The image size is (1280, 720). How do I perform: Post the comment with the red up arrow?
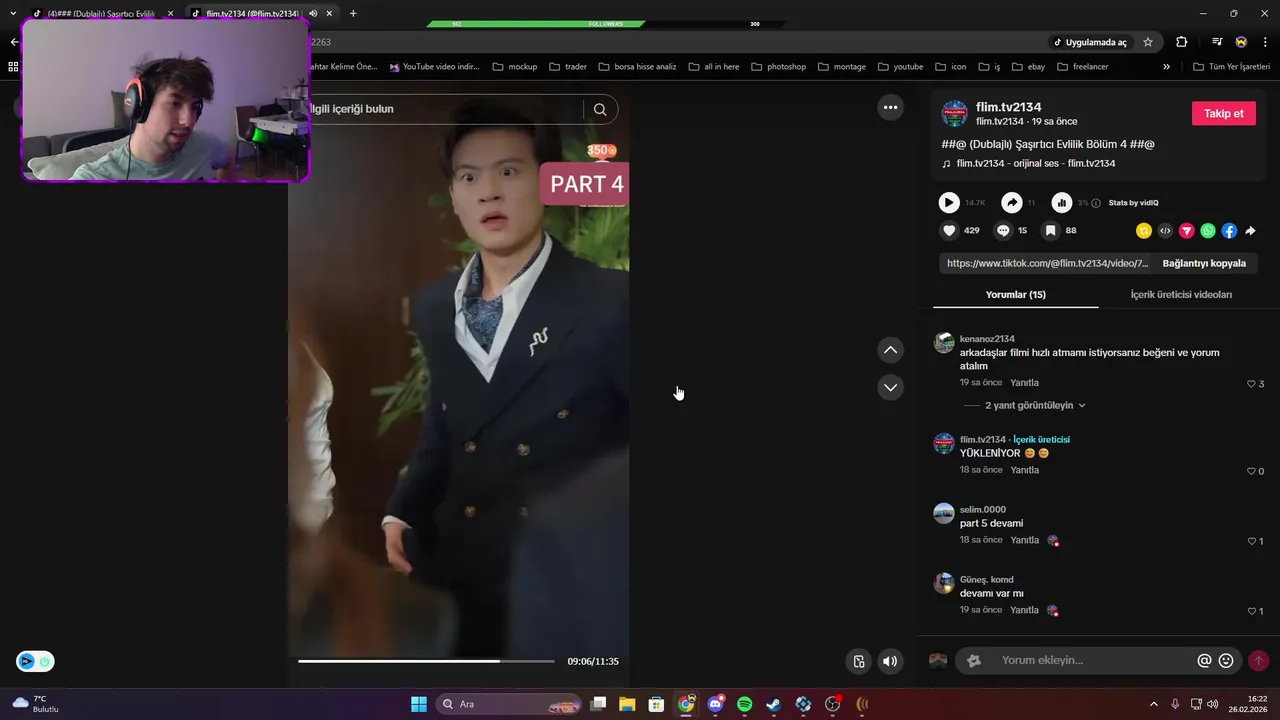1258,661
